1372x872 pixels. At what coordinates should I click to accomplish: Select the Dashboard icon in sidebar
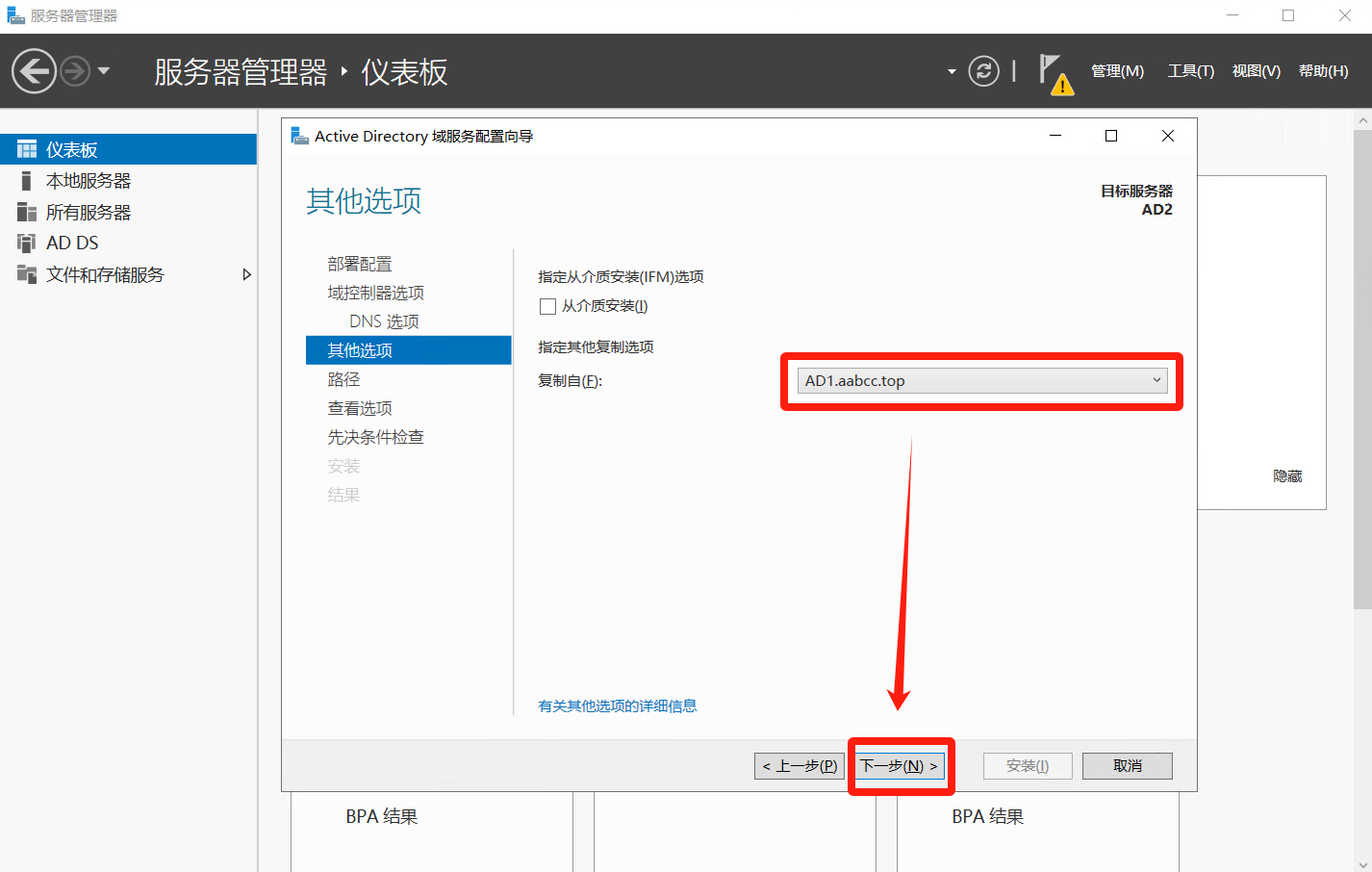pyautogui.click(x=27, y=150)
